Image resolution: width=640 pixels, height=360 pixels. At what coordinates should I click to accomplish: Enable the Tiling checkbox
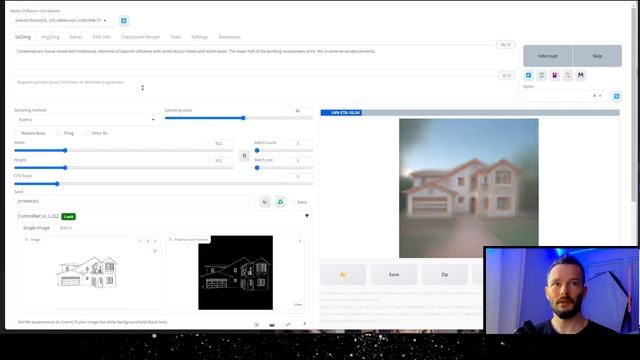(x=58, y=133)
